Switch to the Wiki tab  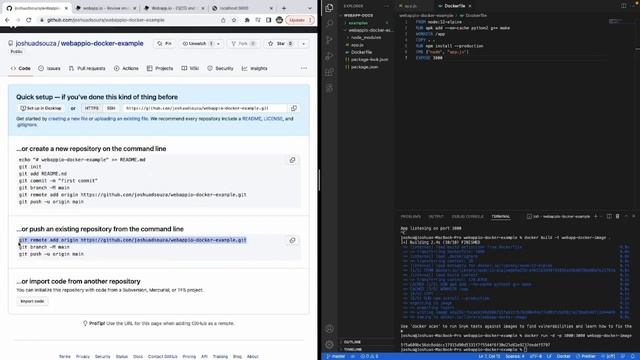click(x=190, y=68)
